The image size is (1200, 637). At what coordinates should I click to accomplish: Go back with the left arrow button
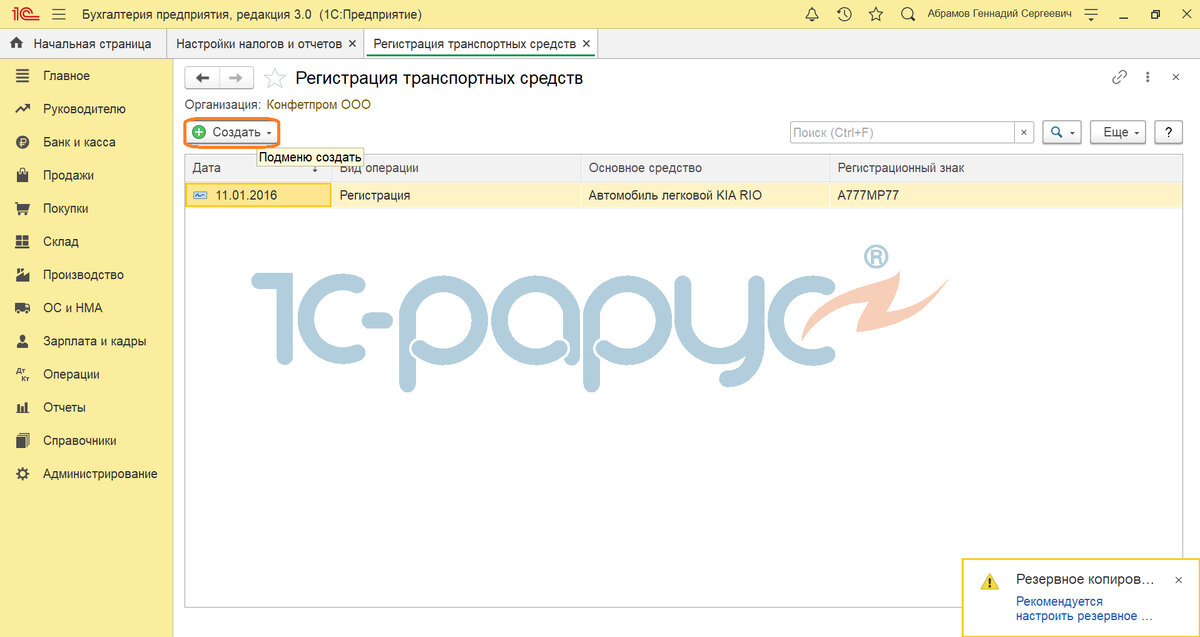pyautogui.click(x=203, y=78)
